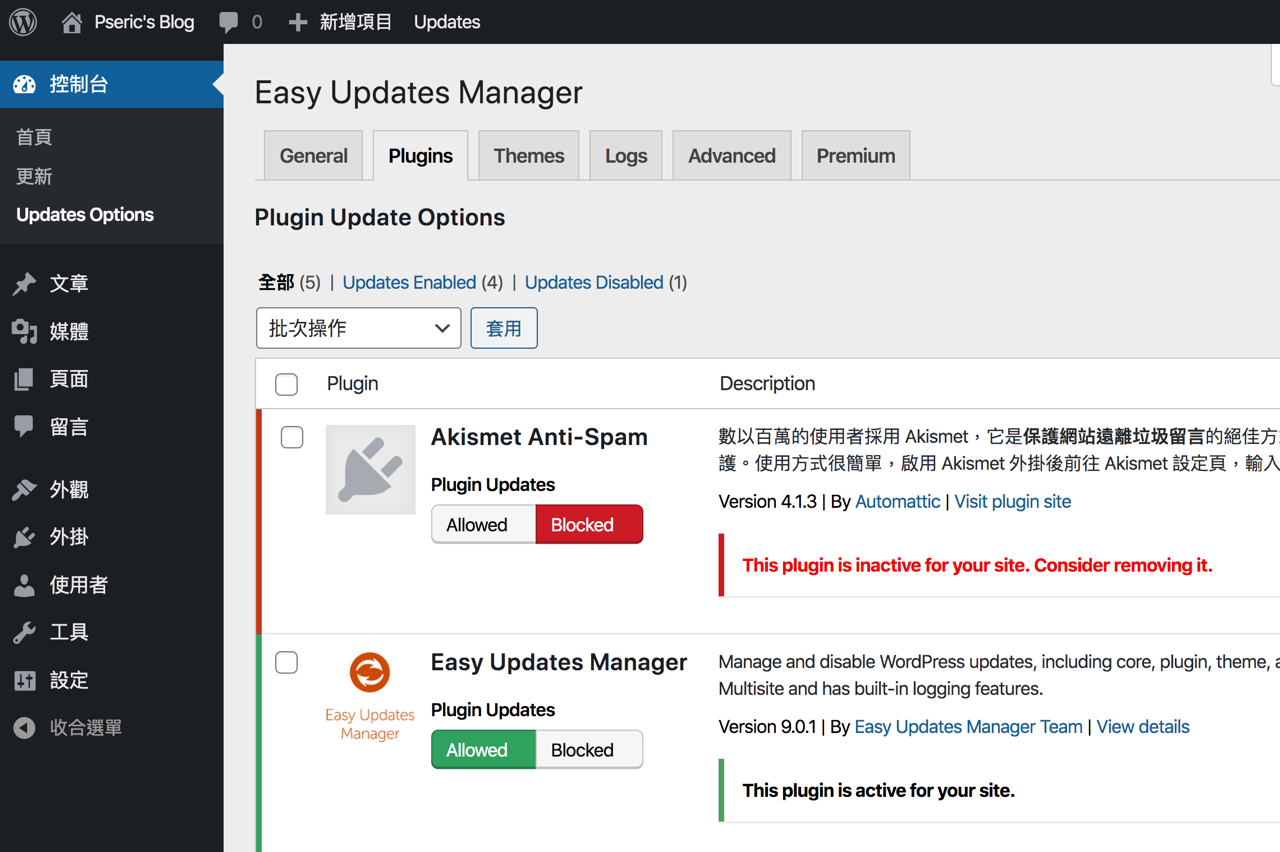
Task: Click the collapse arrow icon for 收合選單
Action: (25, 728)
